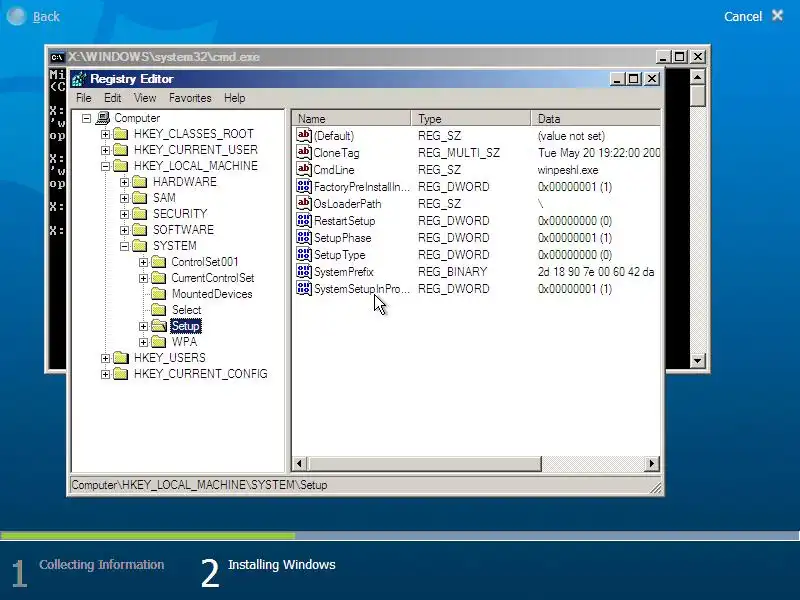The height and width of the screenshot is (600, 800).
Task: Collapse the Computer root node
Action: coord(87,118)
